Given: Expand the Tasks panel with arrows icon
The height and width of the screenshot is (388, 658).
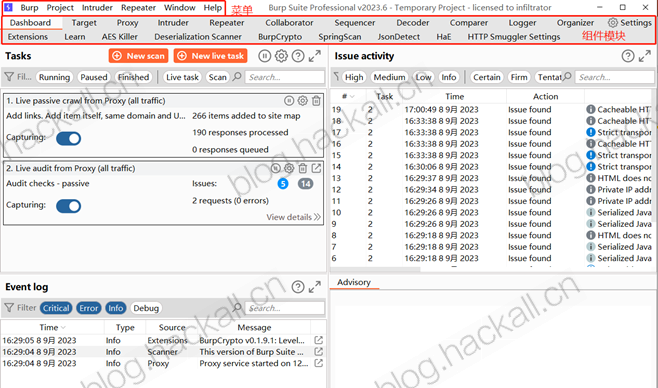Looking at the screenshot, I should point(315,56).
